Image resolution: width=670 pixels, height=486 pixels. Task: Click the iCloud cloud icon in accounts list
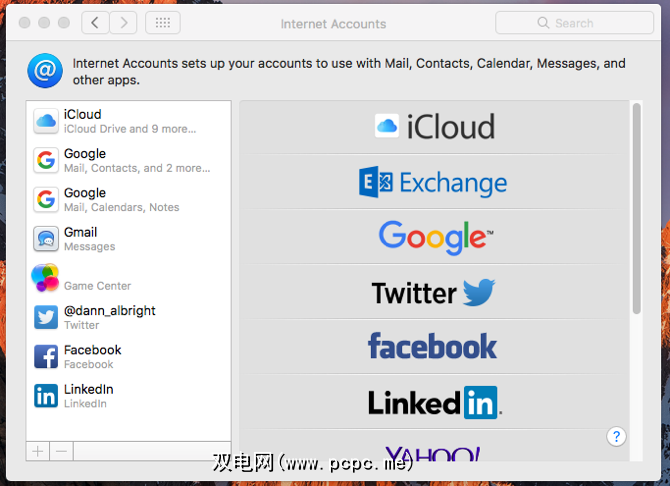[46, 121]
